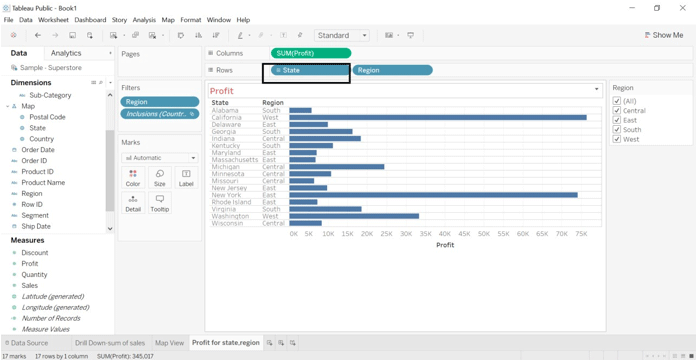Open the Standard fit dropdown

pos(342,36)
